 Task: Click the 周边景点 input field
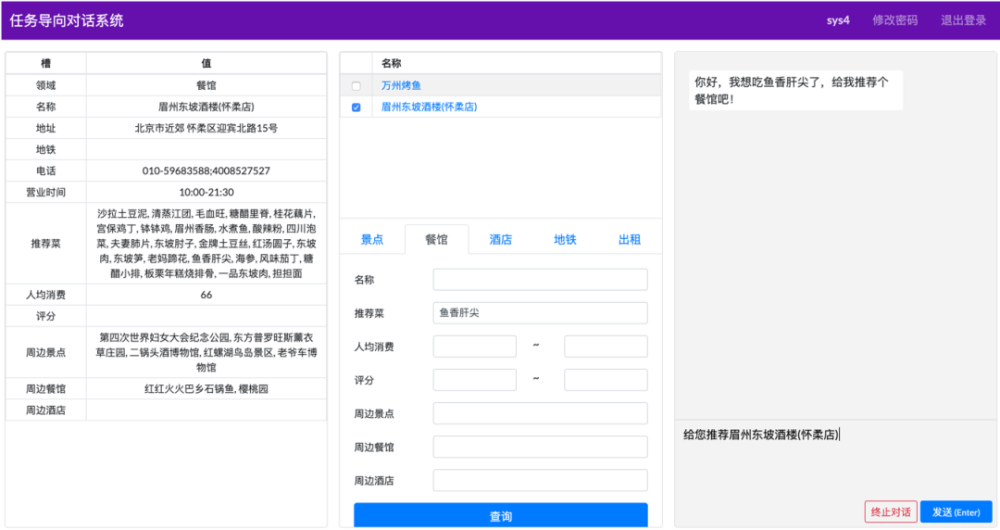(x=540, y=413)
